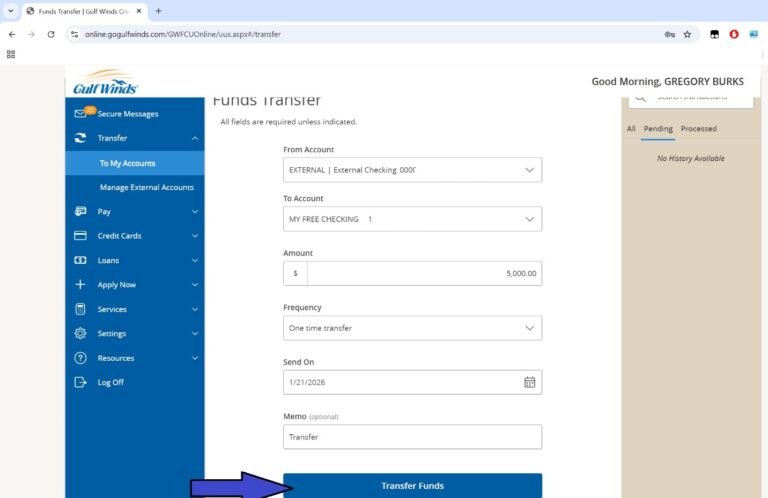Image resolution: width=768 pixels, height=498 pixels.
Task: Click into the Memo text field
Action: point(412,437)
